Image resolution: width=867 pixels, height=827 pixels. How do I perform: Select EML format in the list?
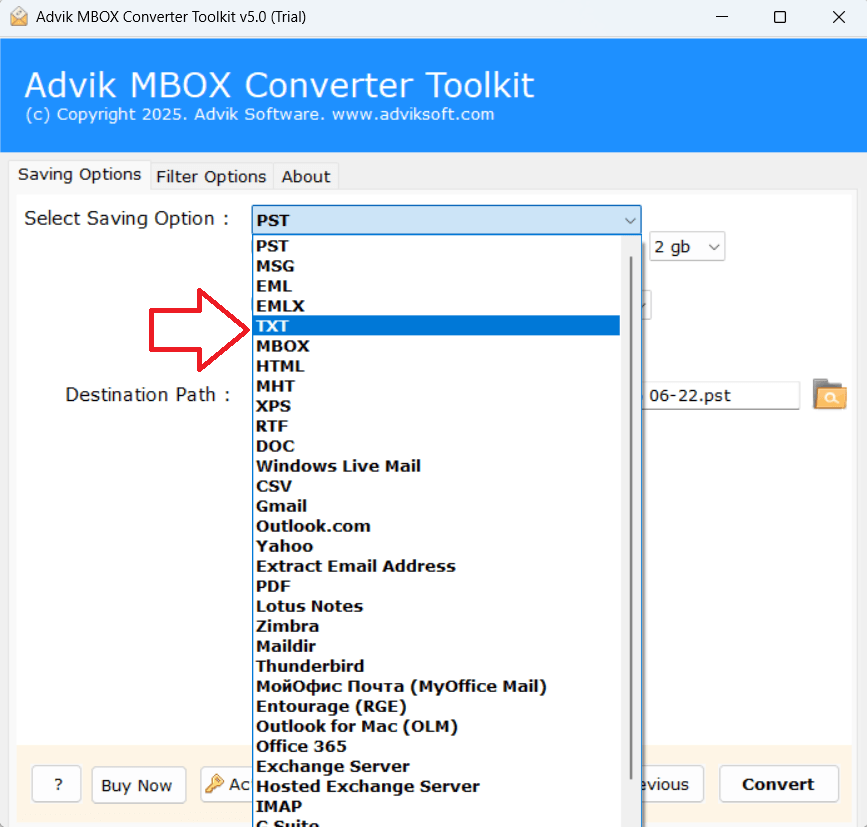coord(436,286)
